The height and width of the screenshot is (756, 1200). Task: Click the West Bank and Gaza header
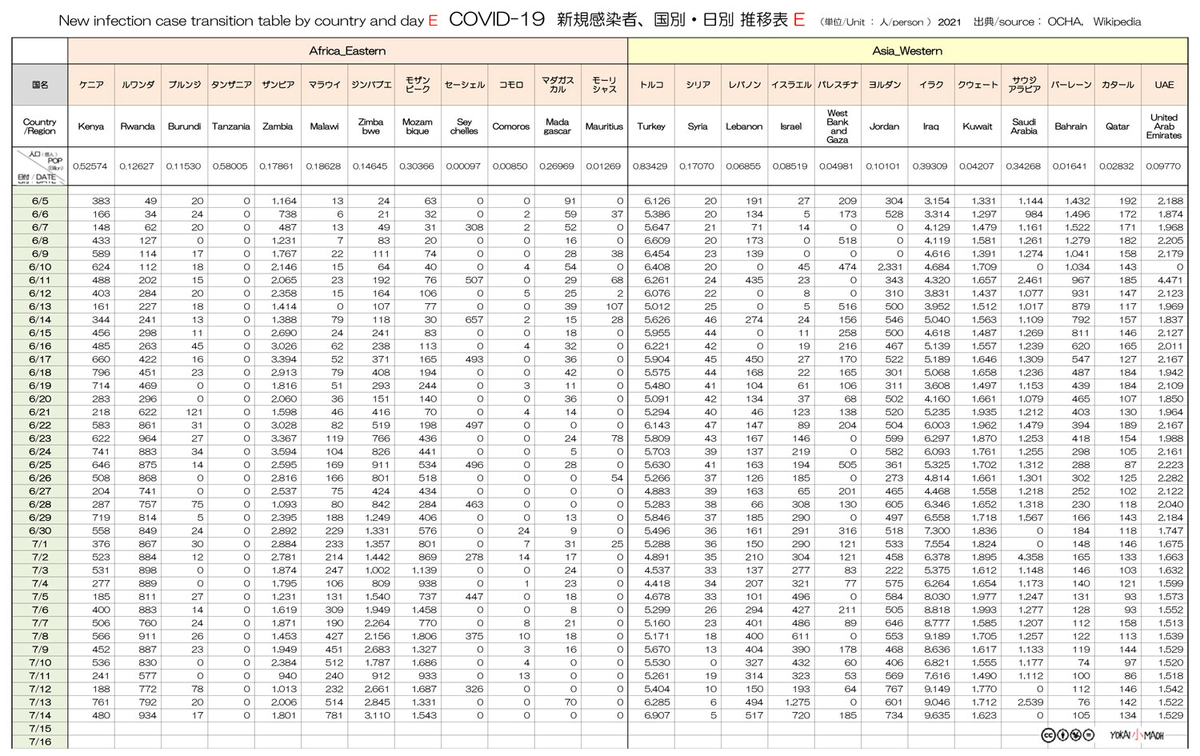coord(838,127)
